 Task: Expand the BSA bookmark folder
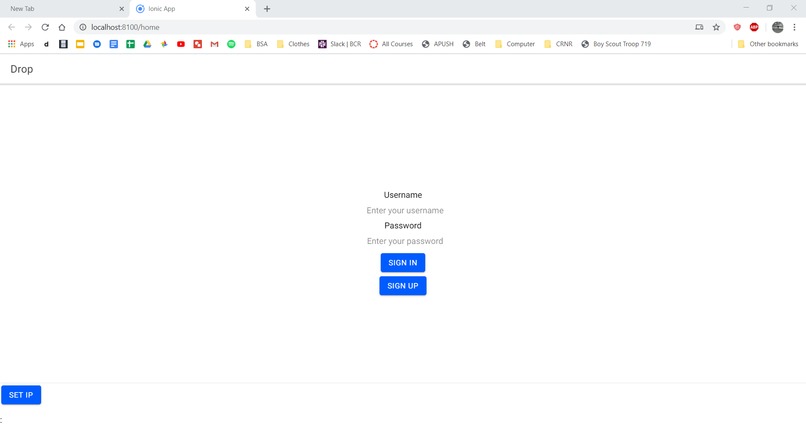256,44
